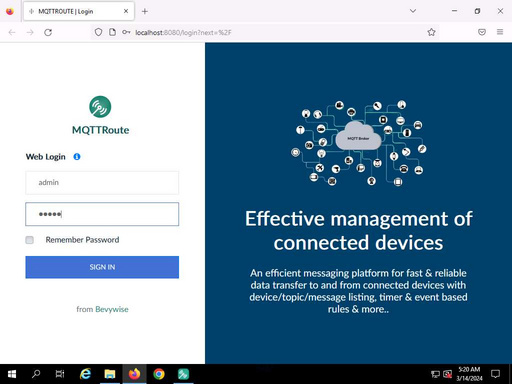Launch Google Chrome from the taskbar

159,374
